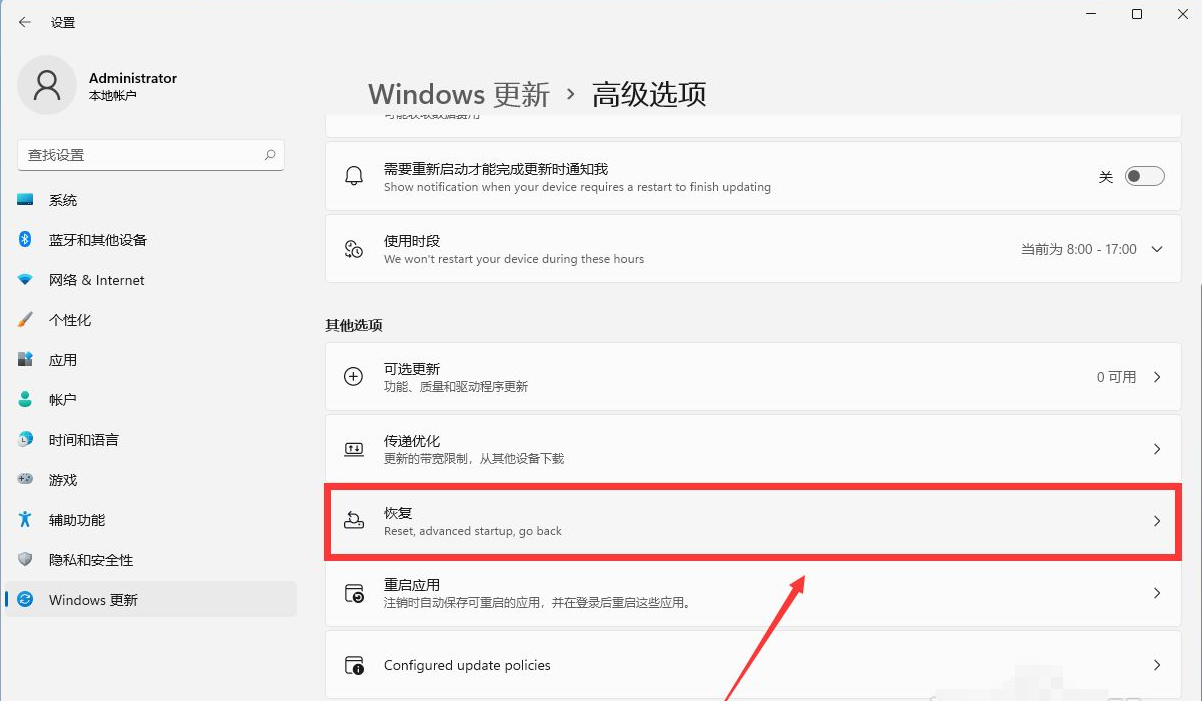Screen dimensions: 1202x701
Task: Click the 0 可用 text
Action: (1116, 377)
